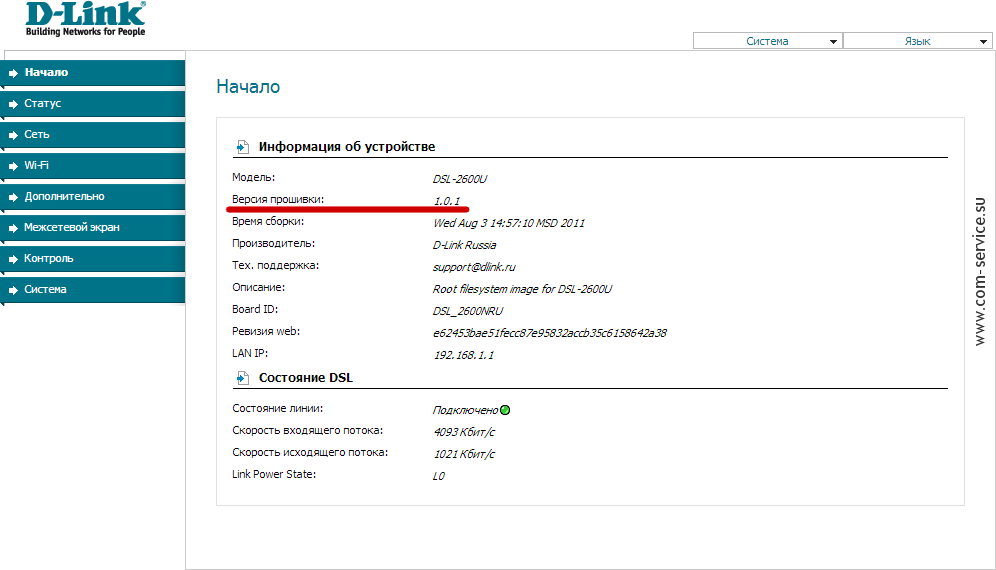996x570 pixels.
Task: Click downstream speed 4093 Кбит/с
Action: point(464,432)
